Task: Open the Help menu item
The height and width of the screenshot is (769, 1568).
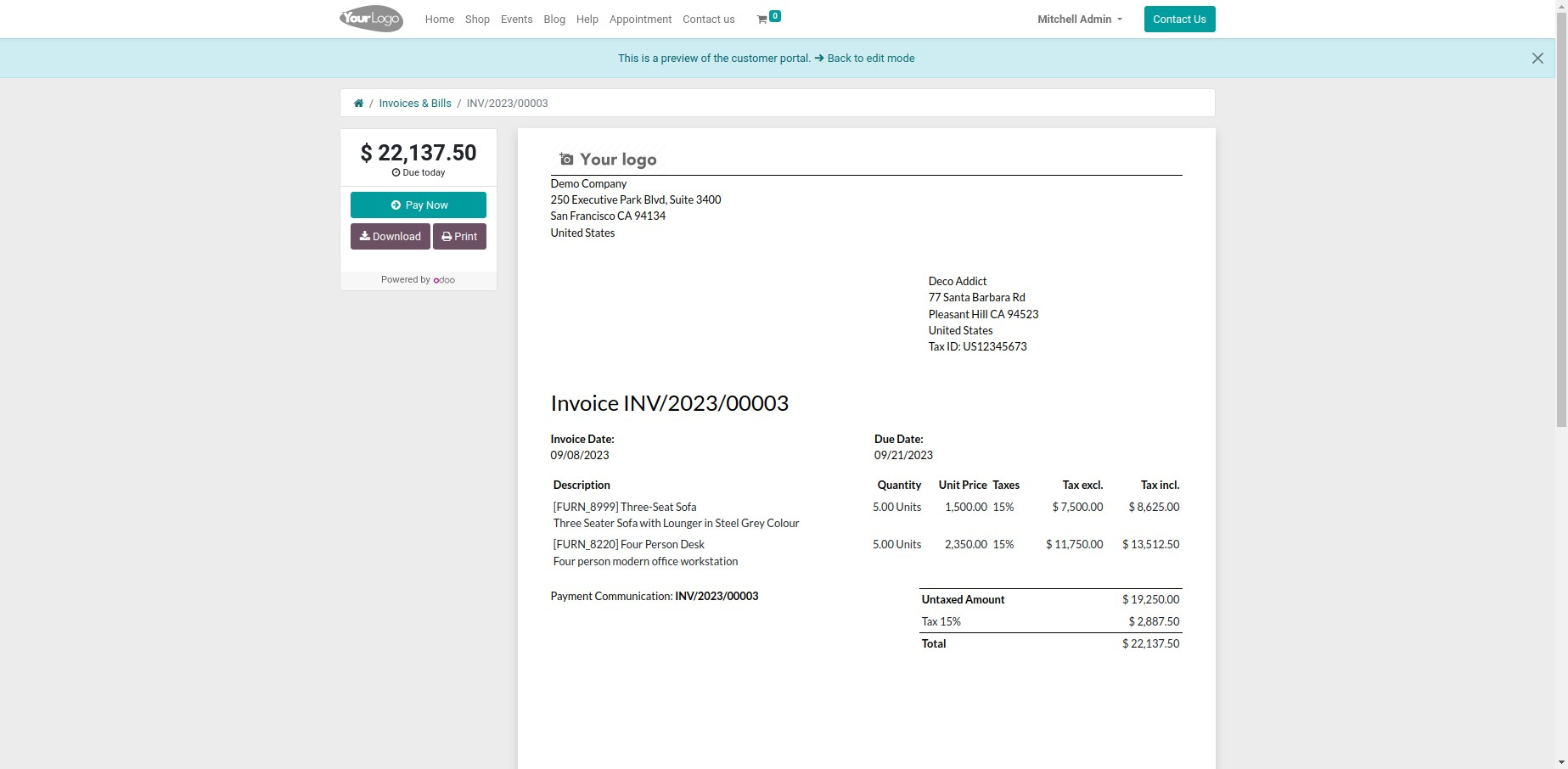Action: click(x=587, y=20)
